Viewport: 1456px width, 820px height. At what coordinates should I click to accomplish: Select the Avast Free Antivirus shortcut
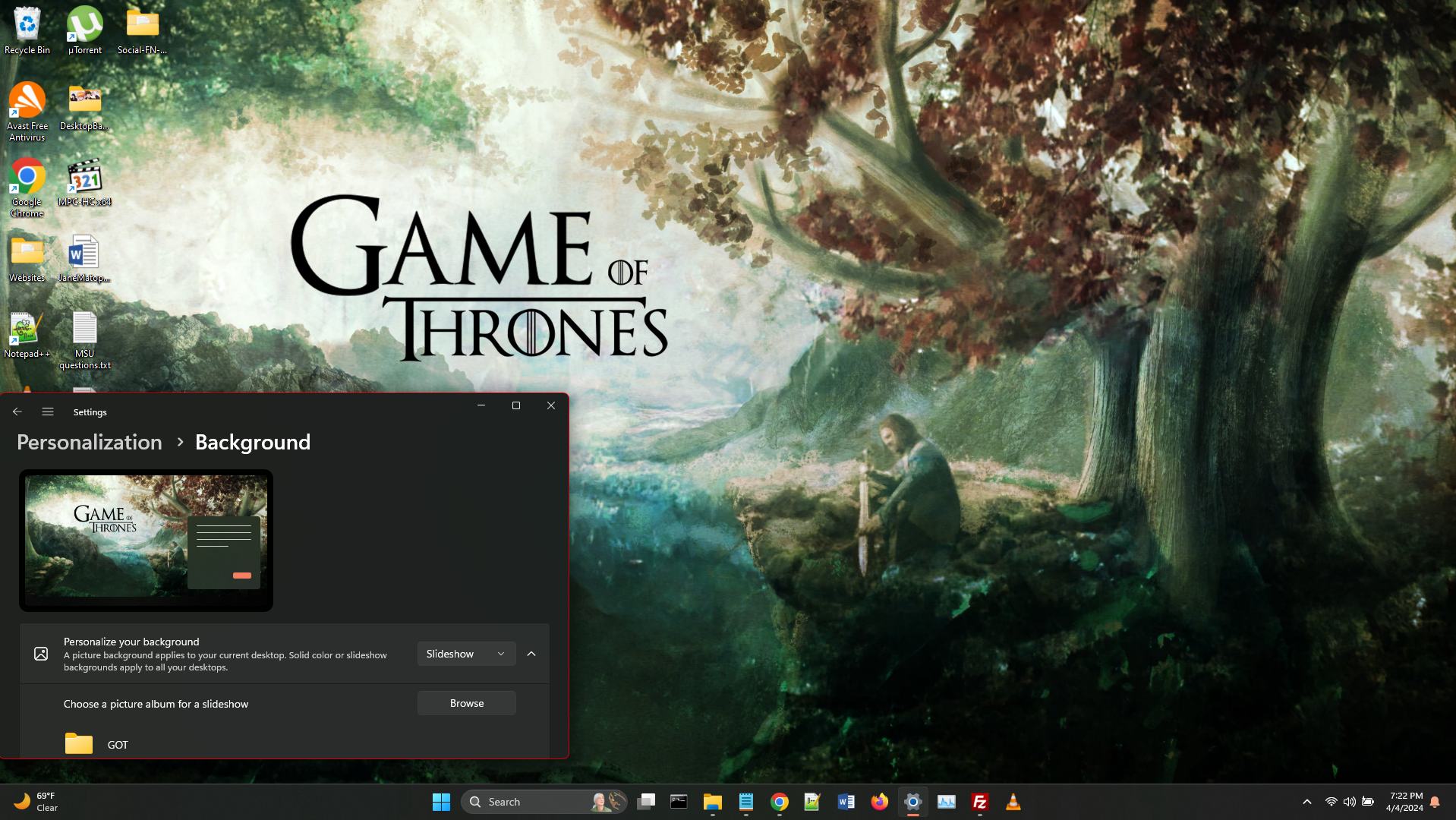tap(27, 112)
